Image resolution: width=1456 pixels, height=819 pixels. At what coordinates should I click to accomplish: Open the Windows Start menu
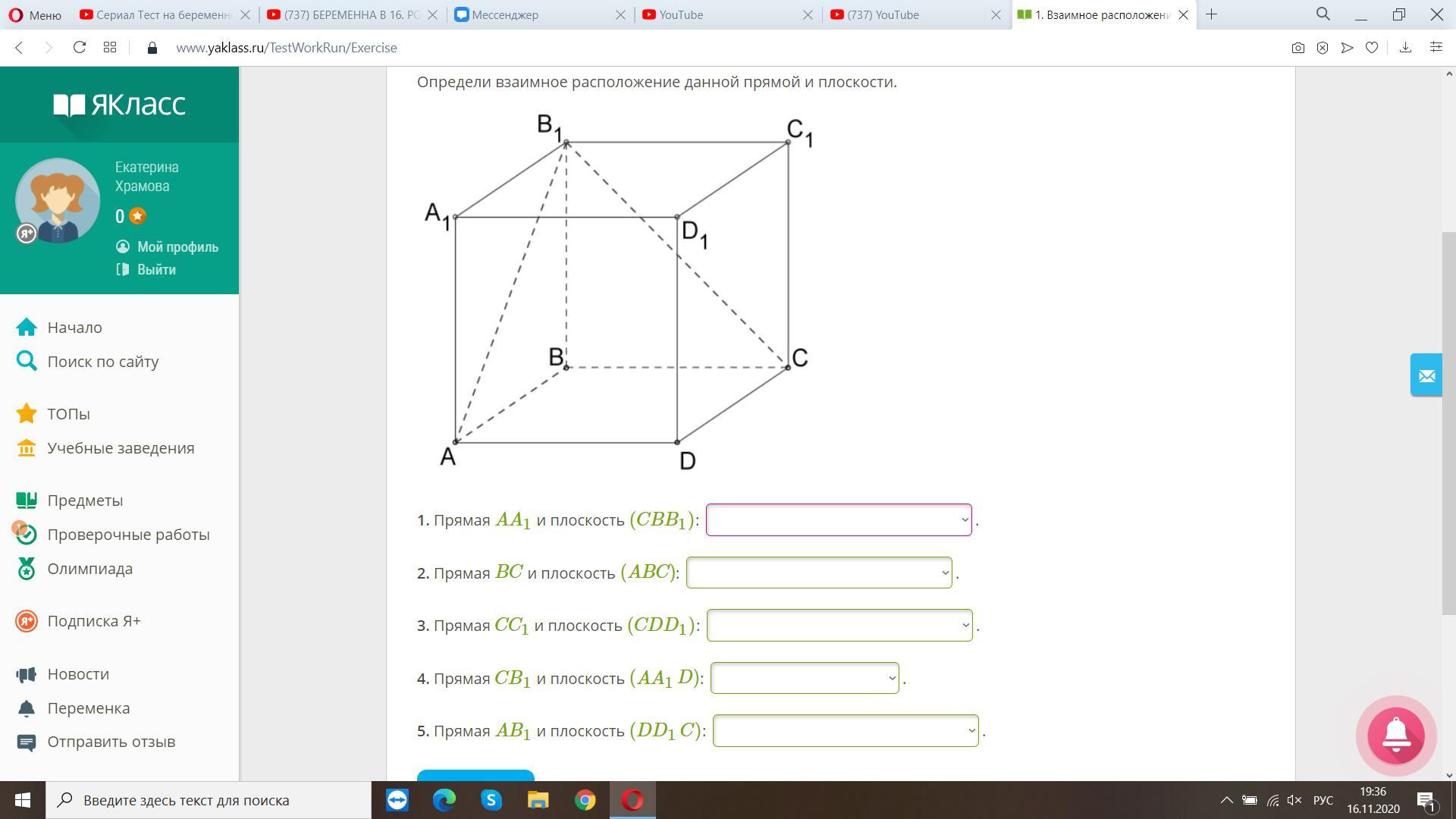(23, 800)
